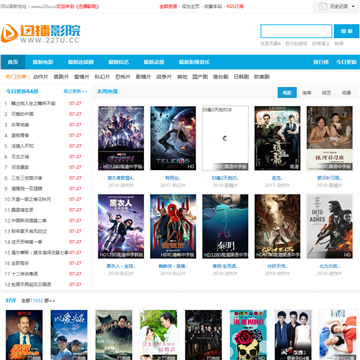Open the loading 扫毒2天地对决 poster

(x=225, y=138)
